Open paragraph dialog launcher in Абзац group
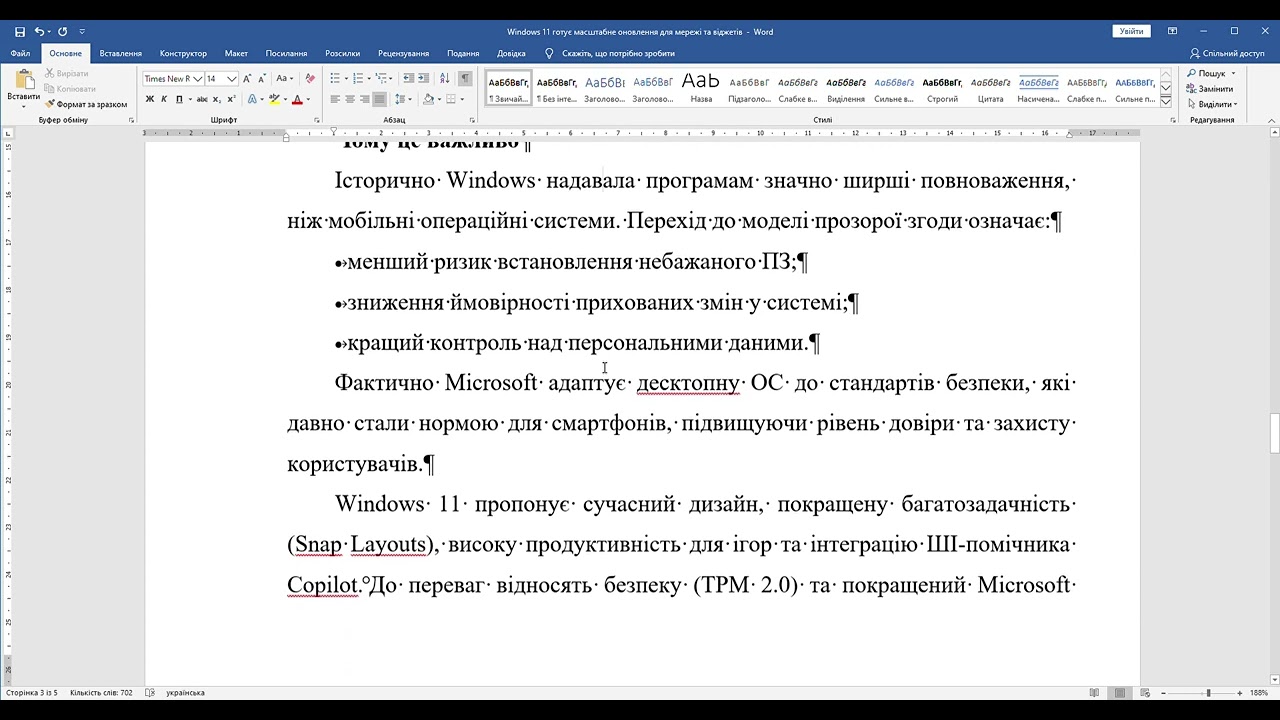The height and width of the screenshot is (720, 1280). click(x=473, y=120)
